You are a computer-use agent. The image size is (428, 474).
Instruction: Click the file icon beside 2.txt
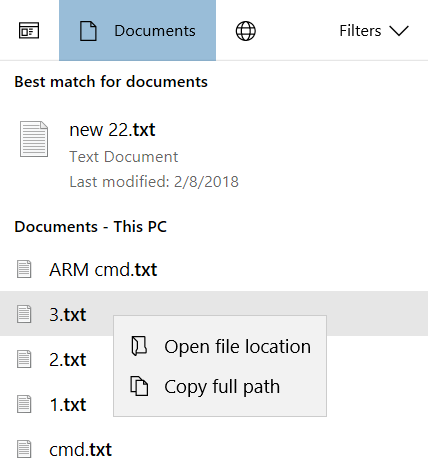click(24, 359)
